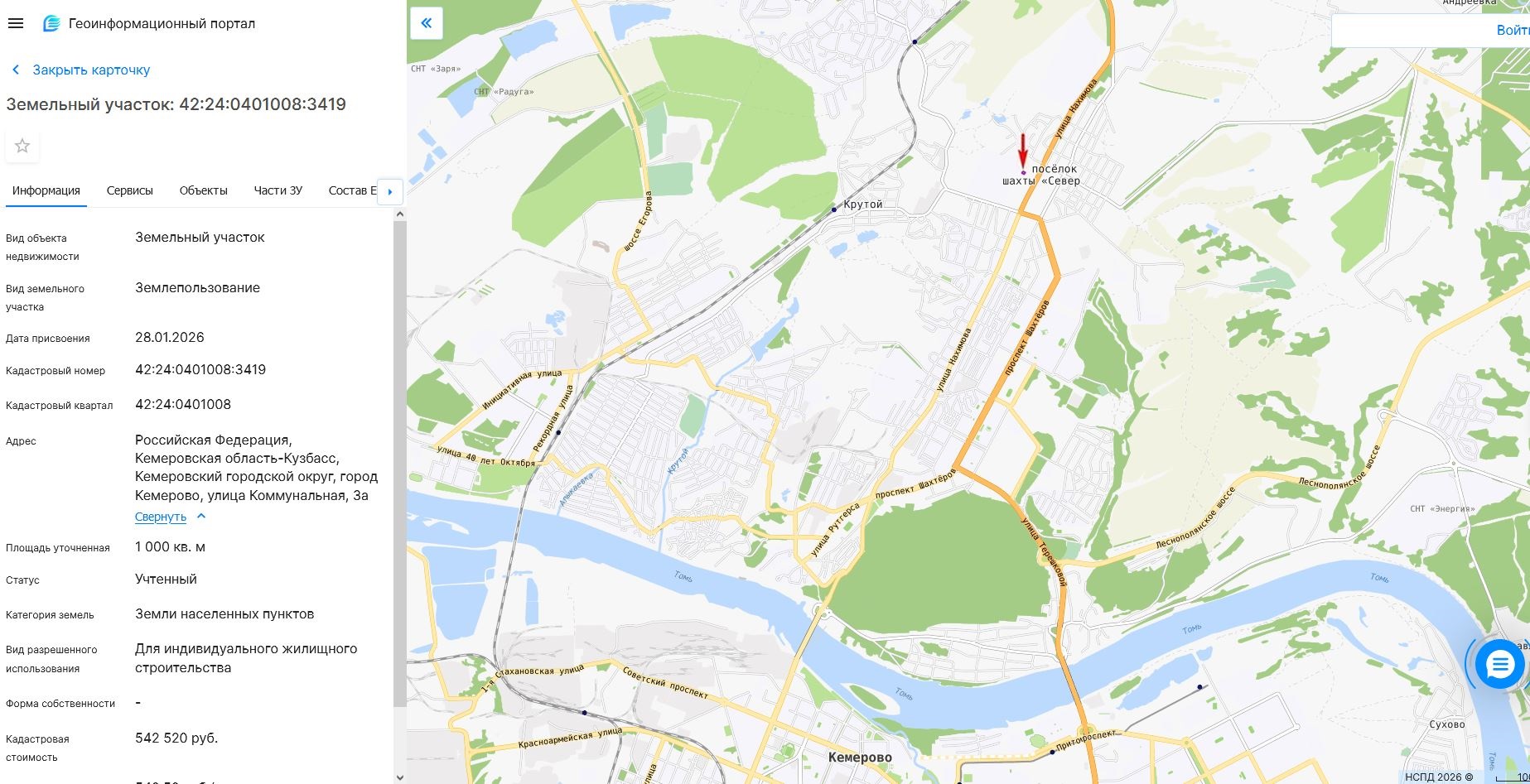Collapse address with Свернуть link

[x=161, y=517]
